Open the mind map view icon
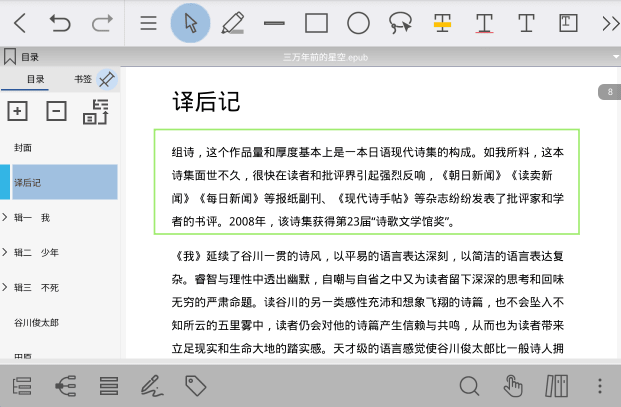 [x=65, y=386]
